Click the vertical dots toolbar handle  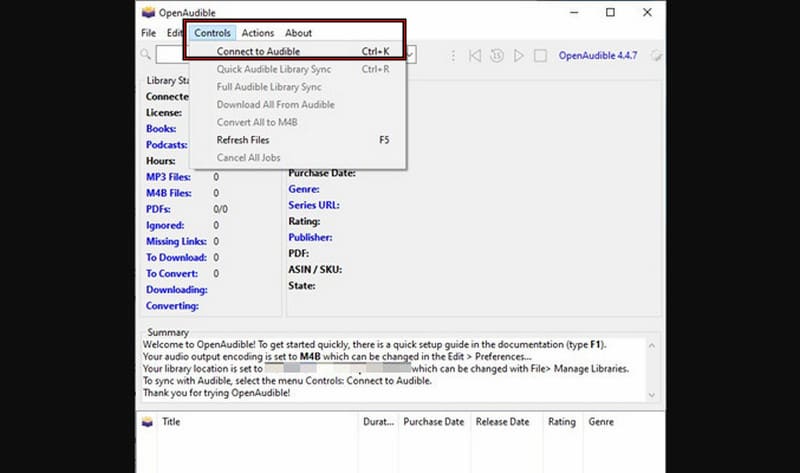(453, 56)
